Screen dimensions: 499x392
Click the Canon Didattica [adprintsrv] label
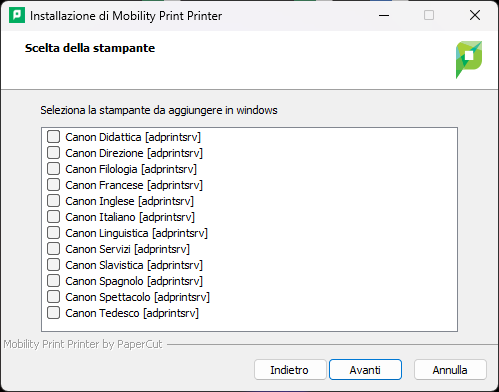tap(133, 137)
